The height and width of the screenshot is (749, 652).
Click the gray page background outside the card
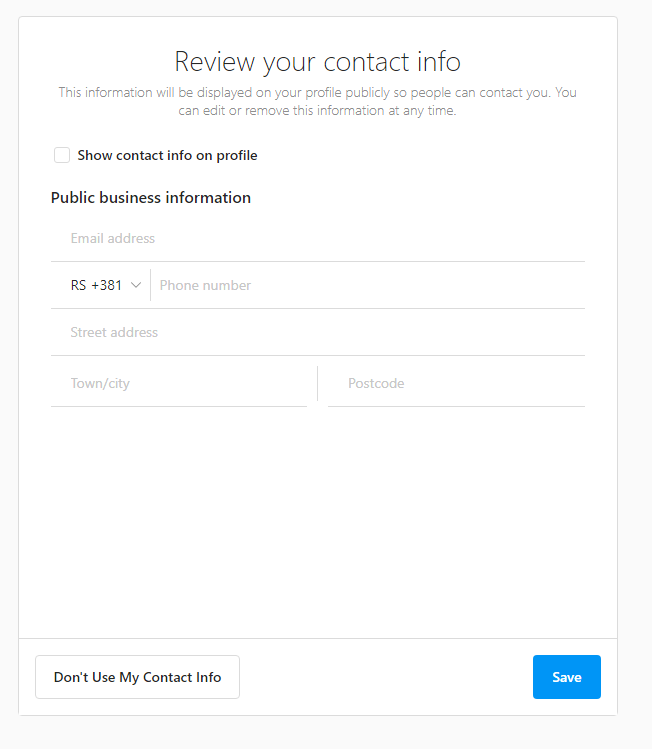coord(635,373)
